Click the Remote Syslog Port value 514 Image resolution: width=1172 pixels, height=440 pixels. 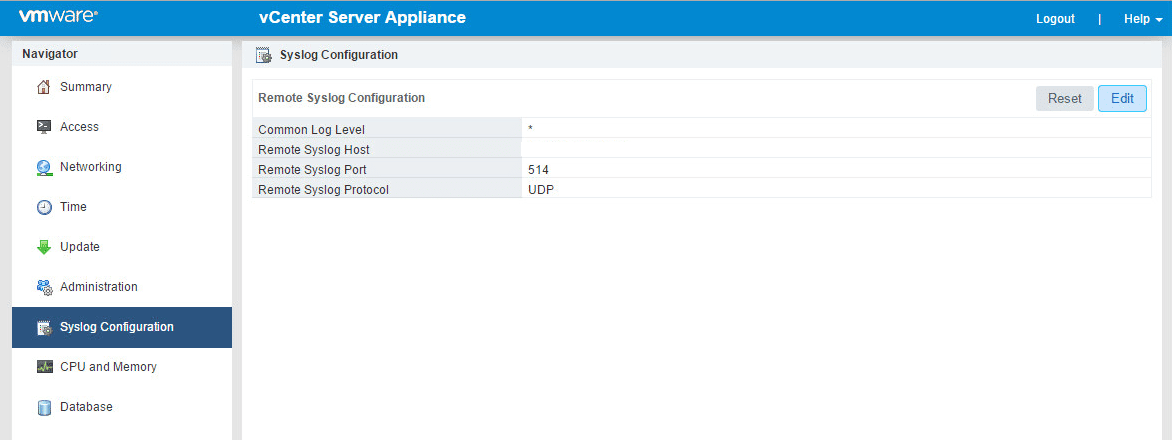tap(538, 169)
